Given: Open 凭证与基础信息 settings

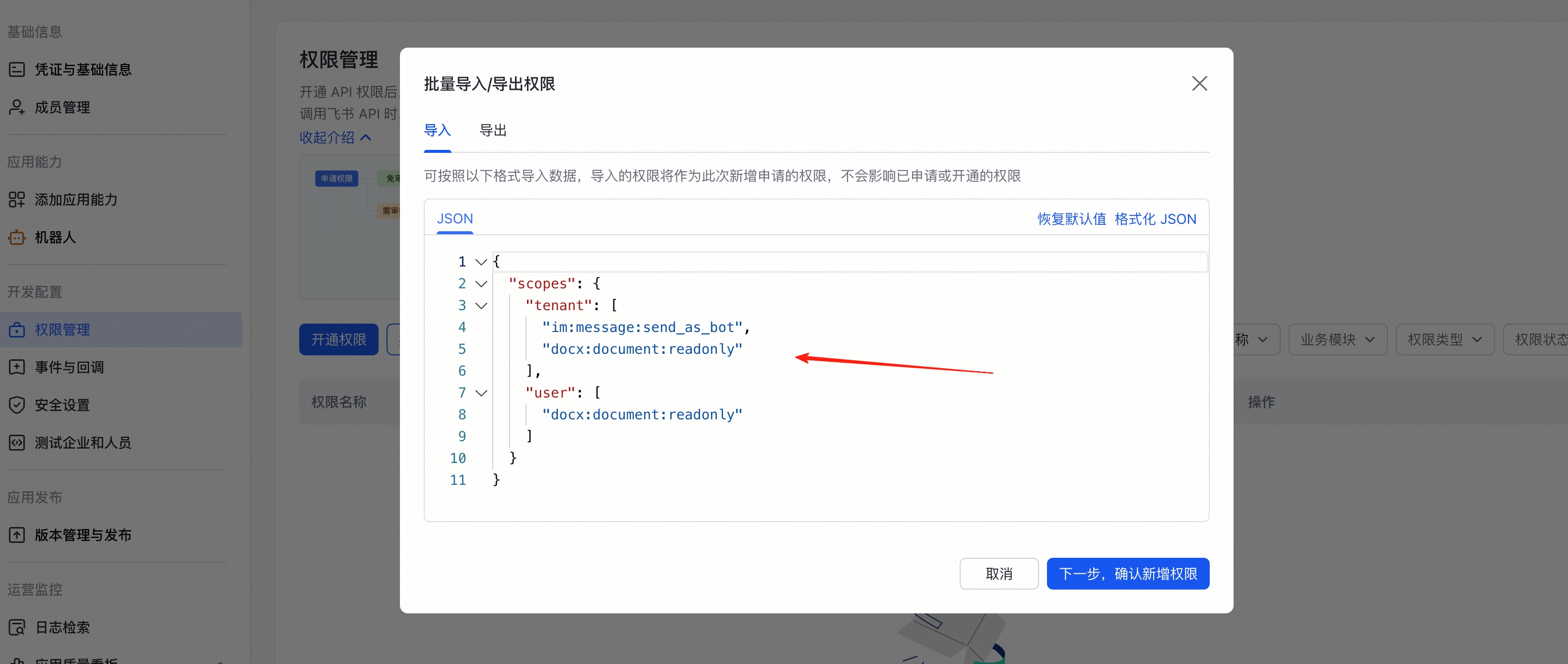Looking at the screenshot, I should coord(83,69).
